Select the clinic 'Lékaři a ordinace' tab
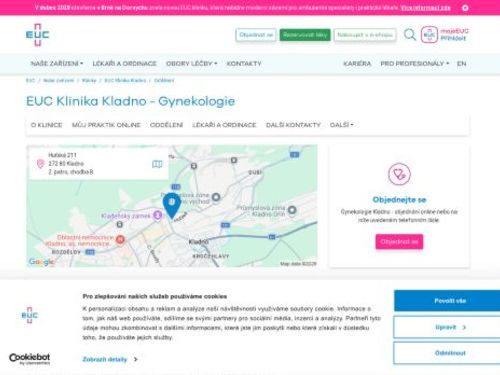This screenshot has height=375, width=500. click(224, 125)
